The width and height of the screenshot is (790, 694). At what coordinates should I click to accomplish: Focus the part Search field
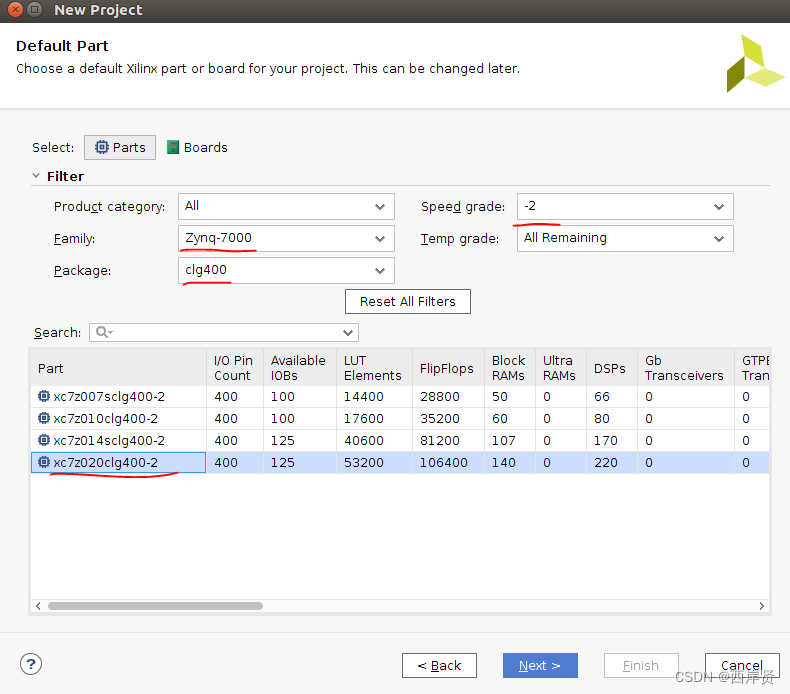point(224,333)
